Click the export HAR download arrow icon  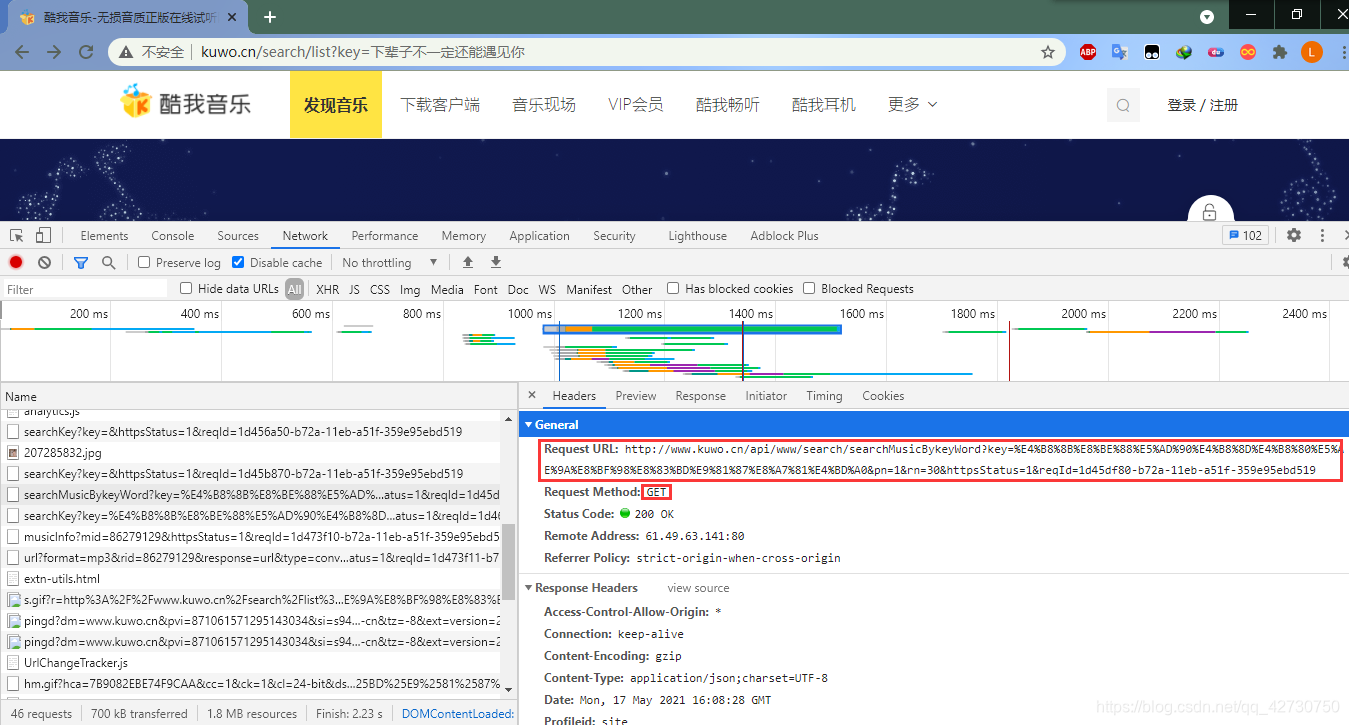click(495, 262)
